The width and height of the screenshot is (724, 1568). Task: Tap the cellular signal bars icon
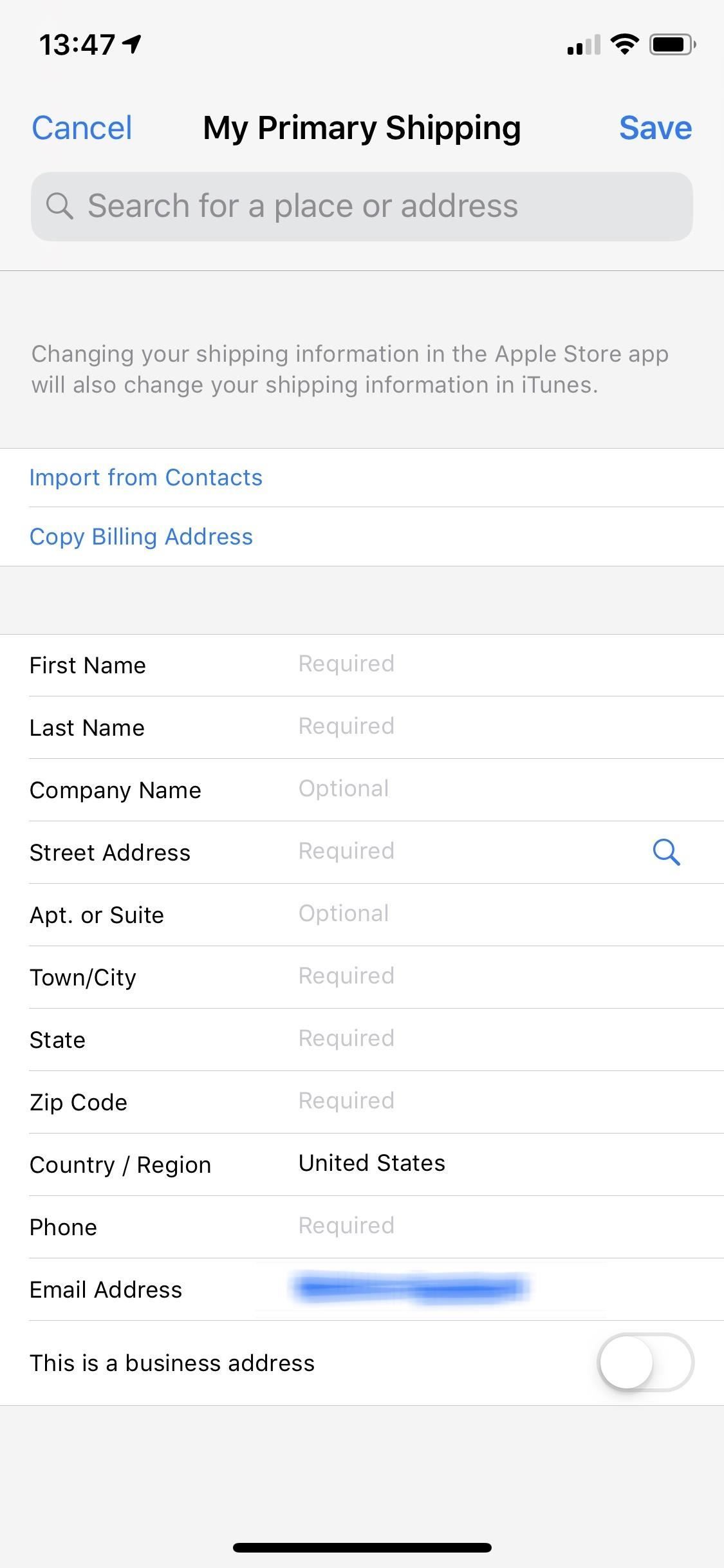click(x=583, y=45)
